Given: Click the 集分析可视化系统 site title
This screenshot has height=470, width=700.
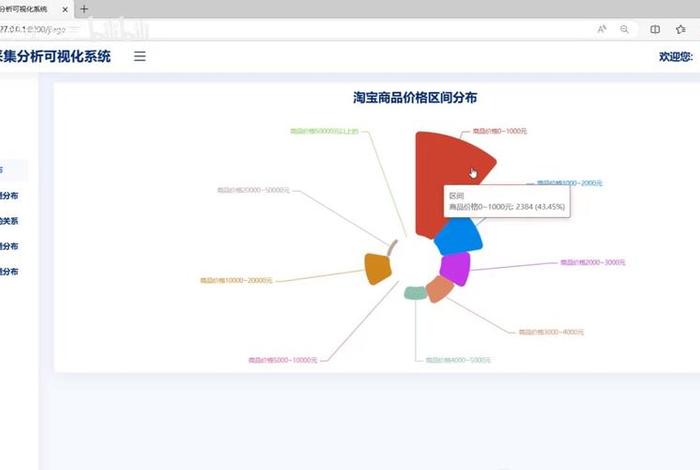Looking at the screenshot, I should pos(55,57).
